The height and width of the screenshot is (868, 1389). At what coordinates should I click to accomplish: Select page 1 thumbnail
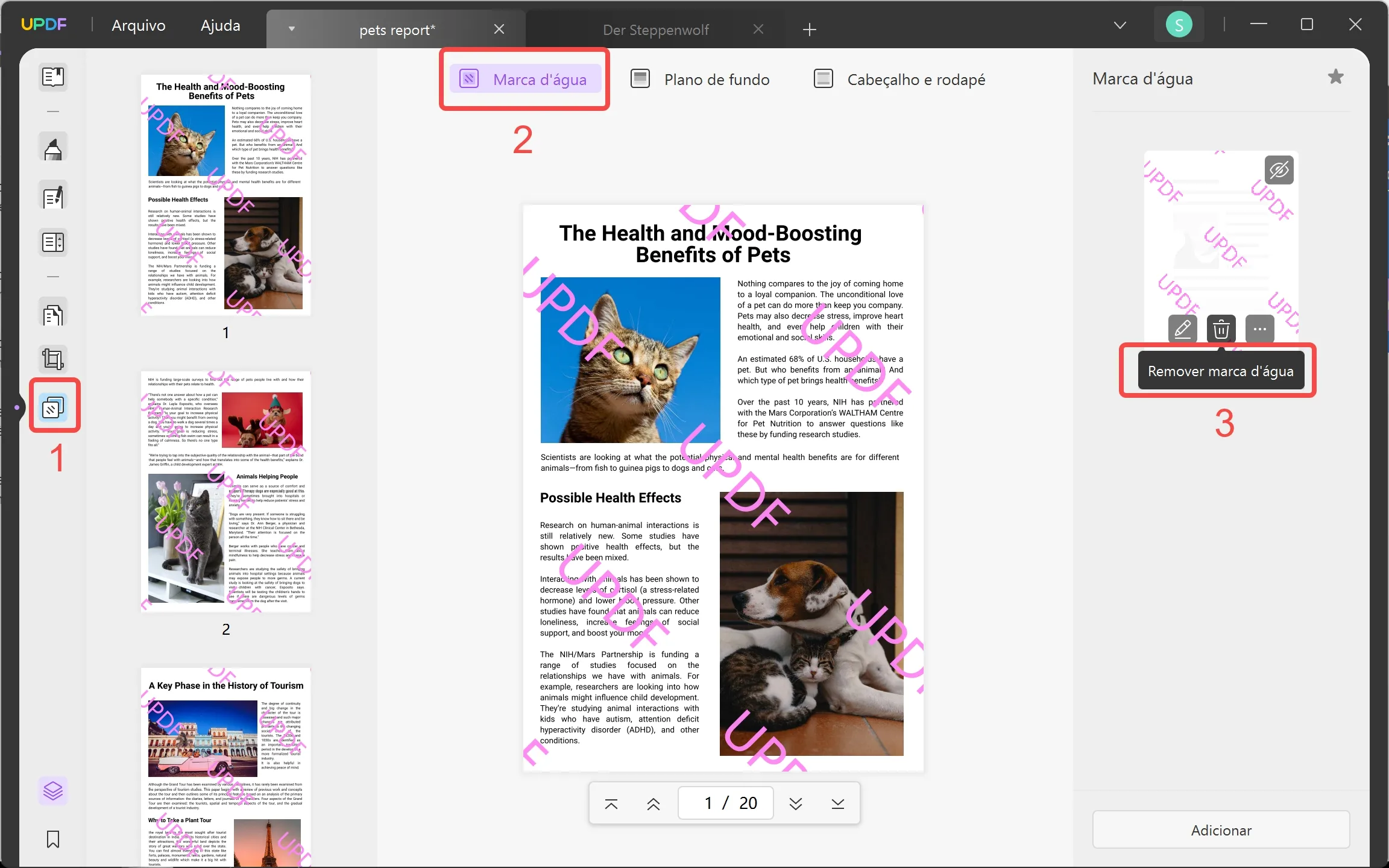pos(226,195)
